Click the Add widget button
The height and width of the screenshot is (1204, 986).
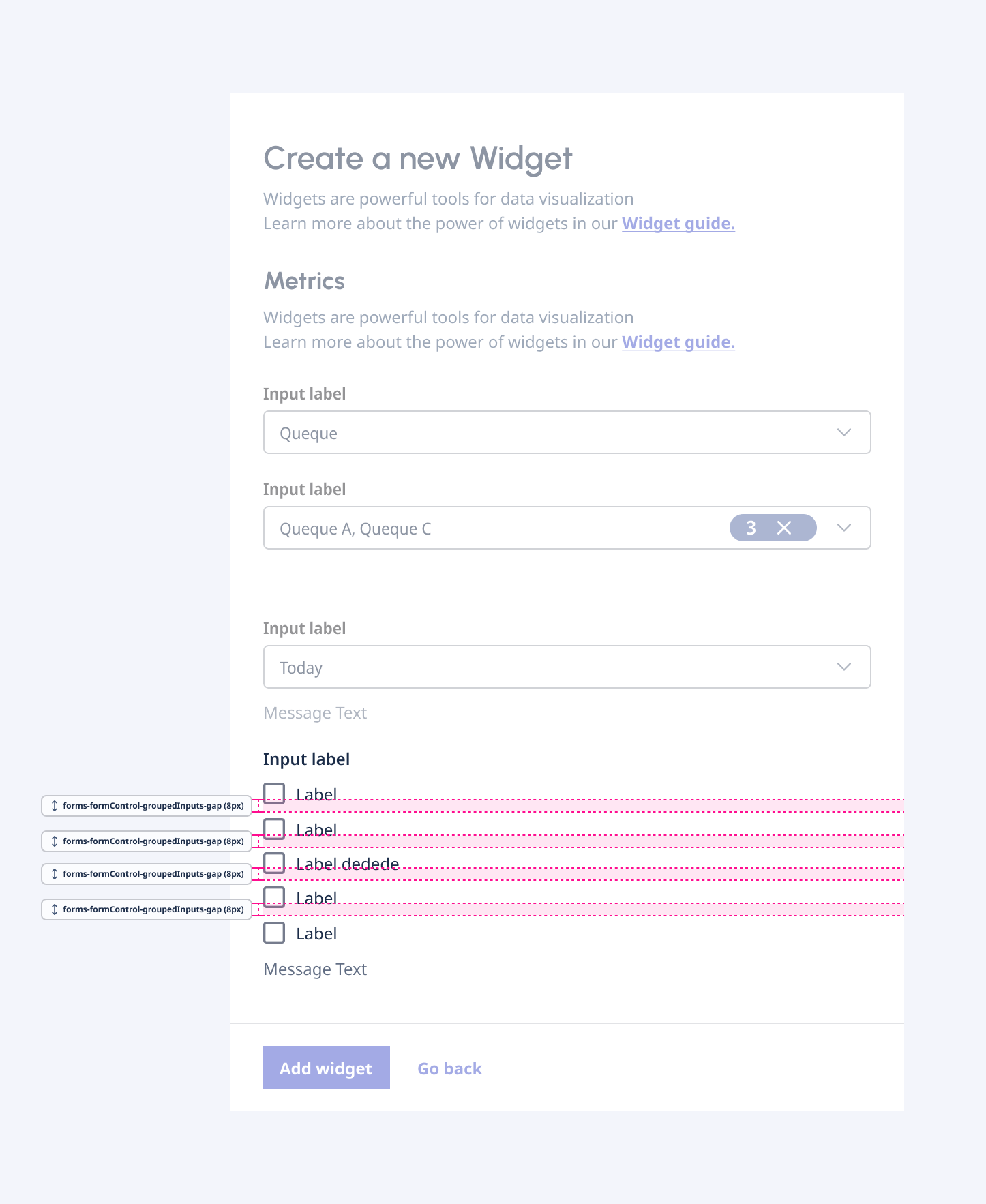[x=326, y=1068]
